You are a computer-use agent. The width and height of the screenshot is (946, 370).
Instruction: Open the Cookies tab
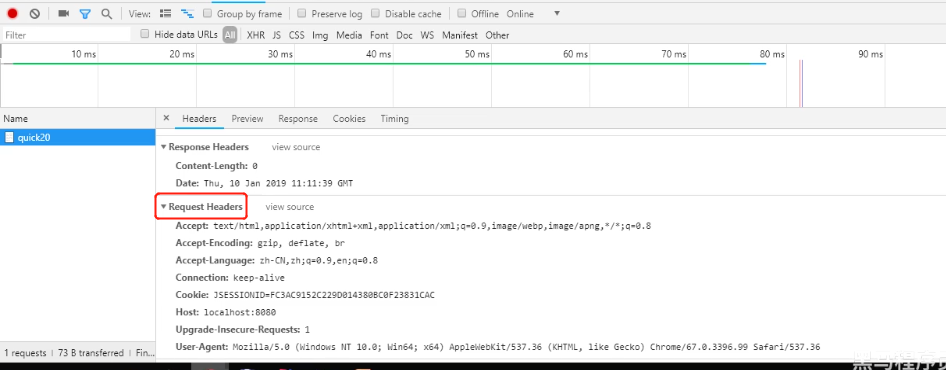349,119
